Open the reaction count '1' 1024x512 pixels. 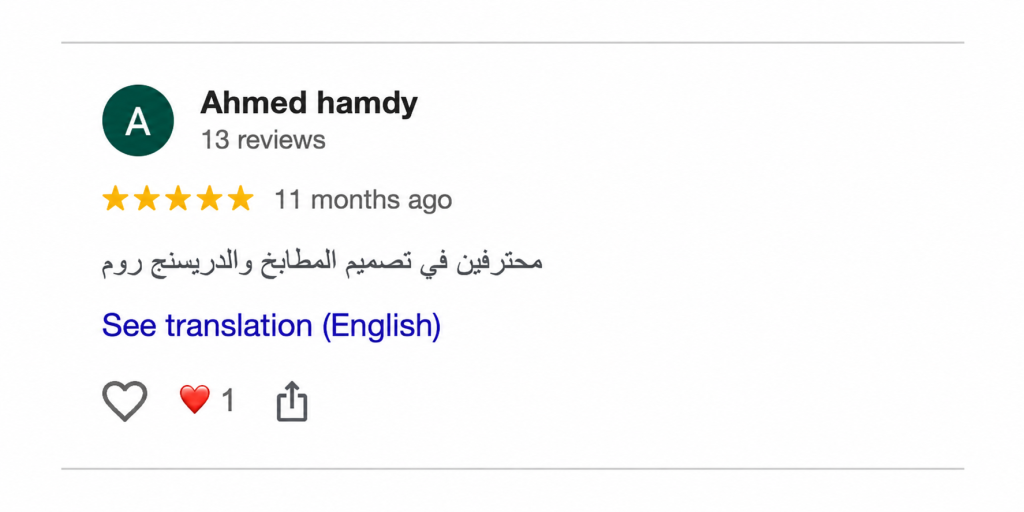[x=227, y=400]
